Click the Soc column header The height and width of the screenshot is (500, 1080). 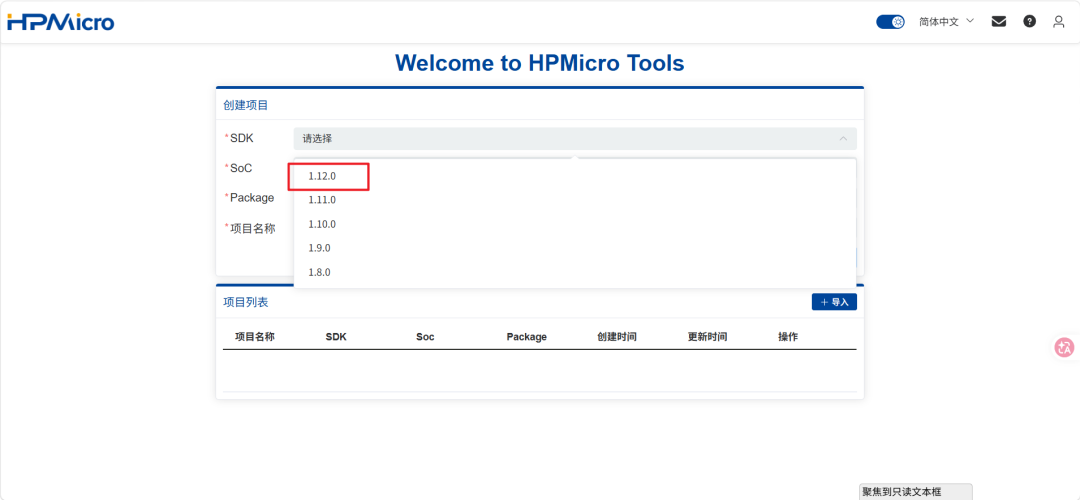[x=425, y=337]
